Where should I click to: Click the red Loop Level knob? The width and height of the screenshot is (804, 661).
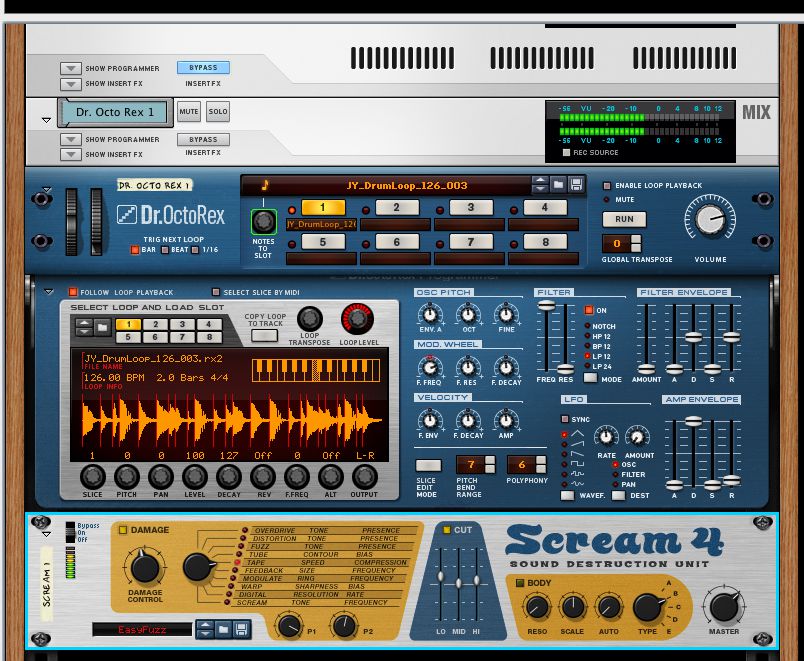click(358, 319)
